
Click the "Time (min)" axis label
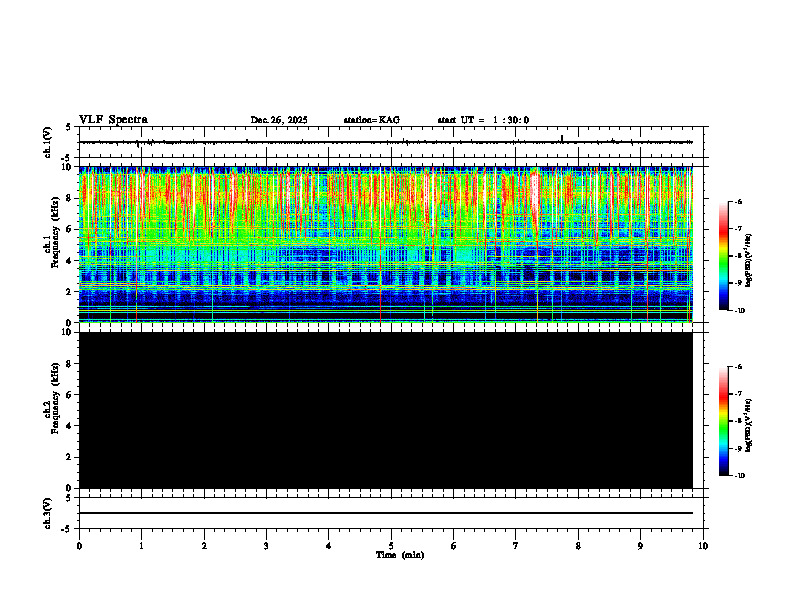pyautogui.click(x=400, y=555)
